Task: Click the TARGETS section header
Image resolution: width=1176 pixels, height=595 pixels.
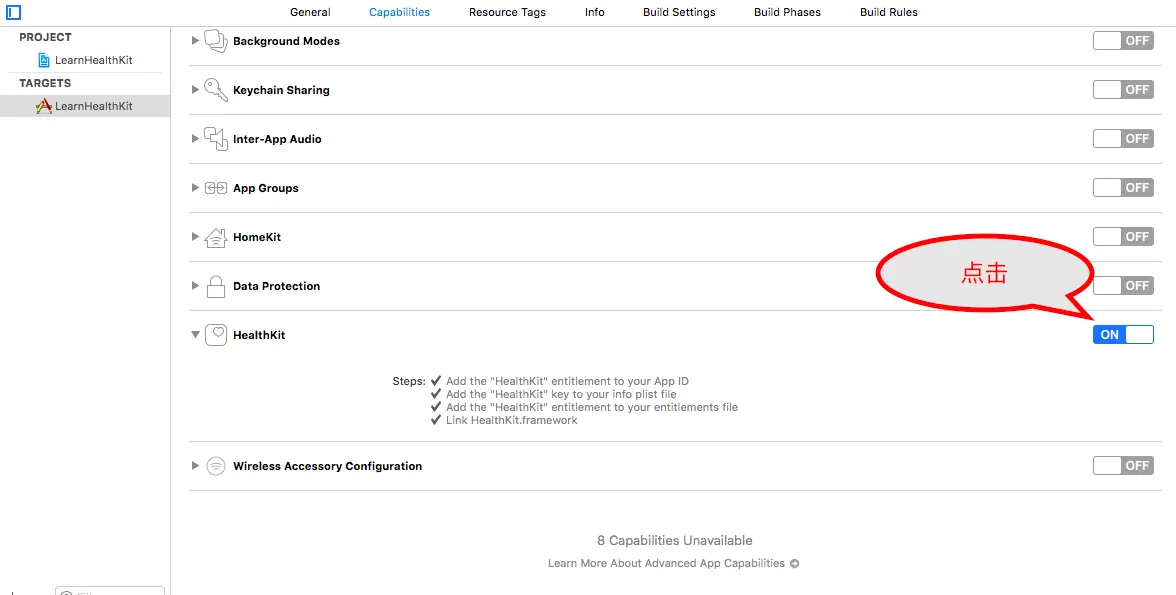Action: click(x=46, y=83)
